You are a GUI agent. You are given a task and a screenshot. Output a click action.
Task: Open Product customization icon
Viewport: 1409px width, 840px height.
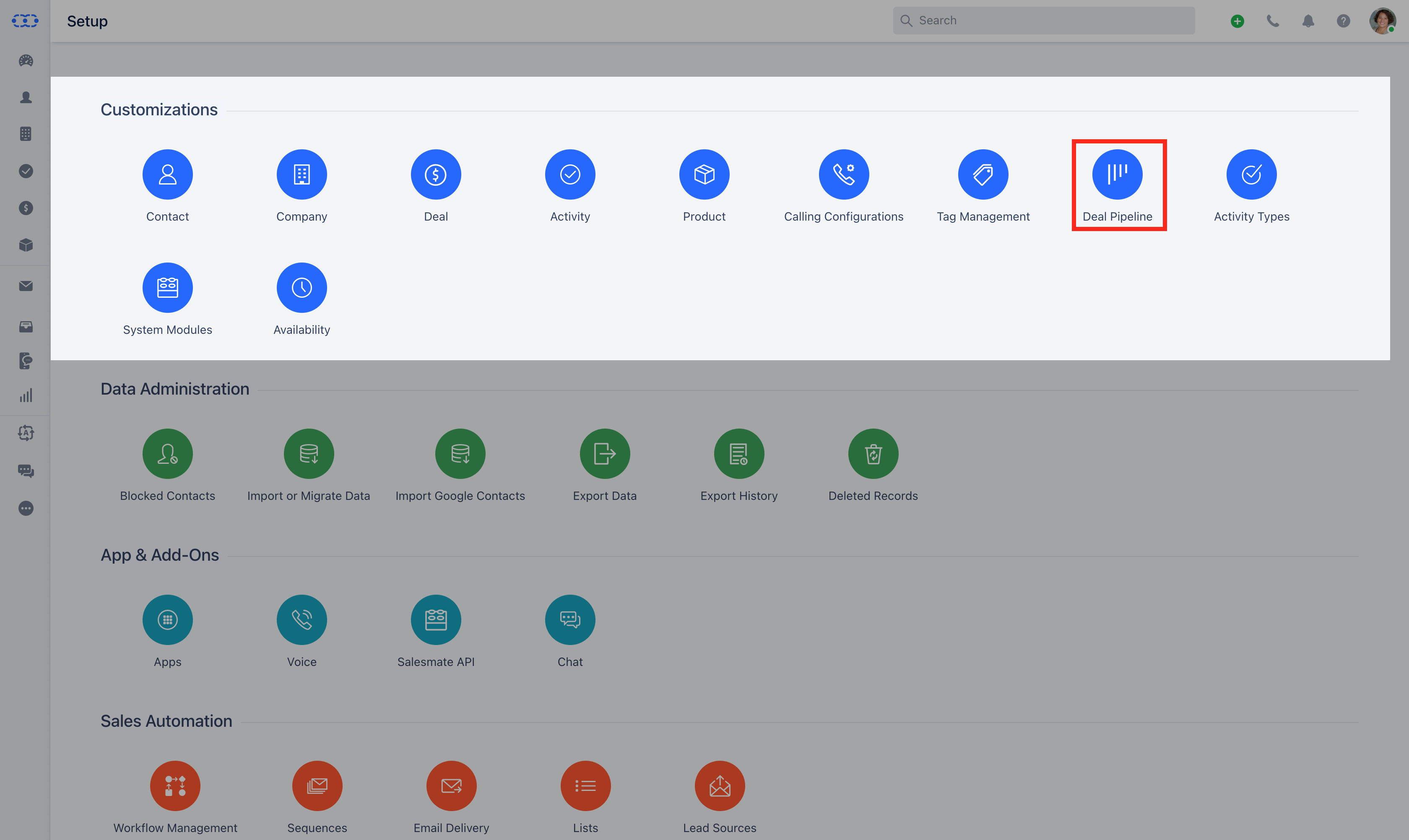pyautogui.click(x=704, y=174)
